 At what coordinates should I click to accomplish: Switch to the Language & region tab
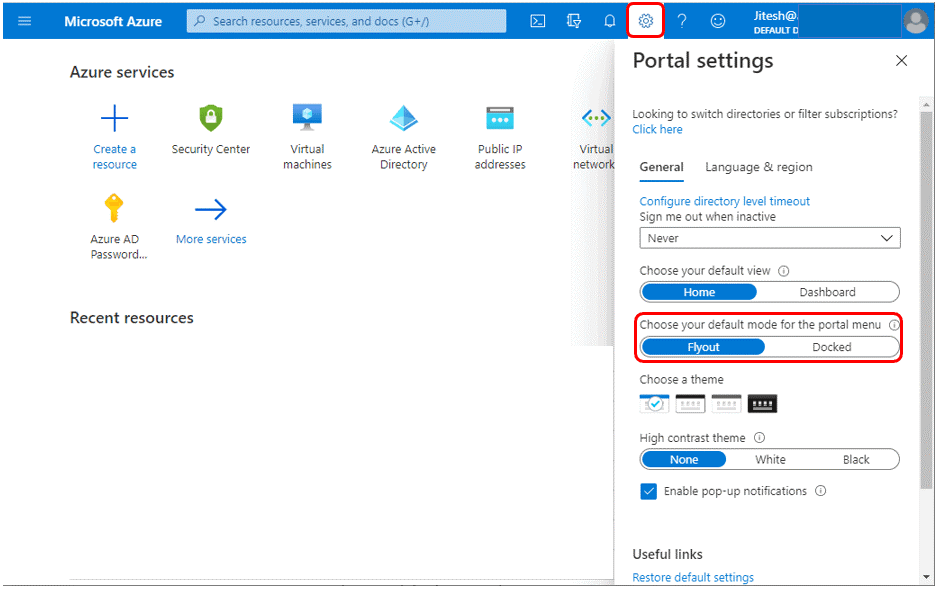point(759,168)
